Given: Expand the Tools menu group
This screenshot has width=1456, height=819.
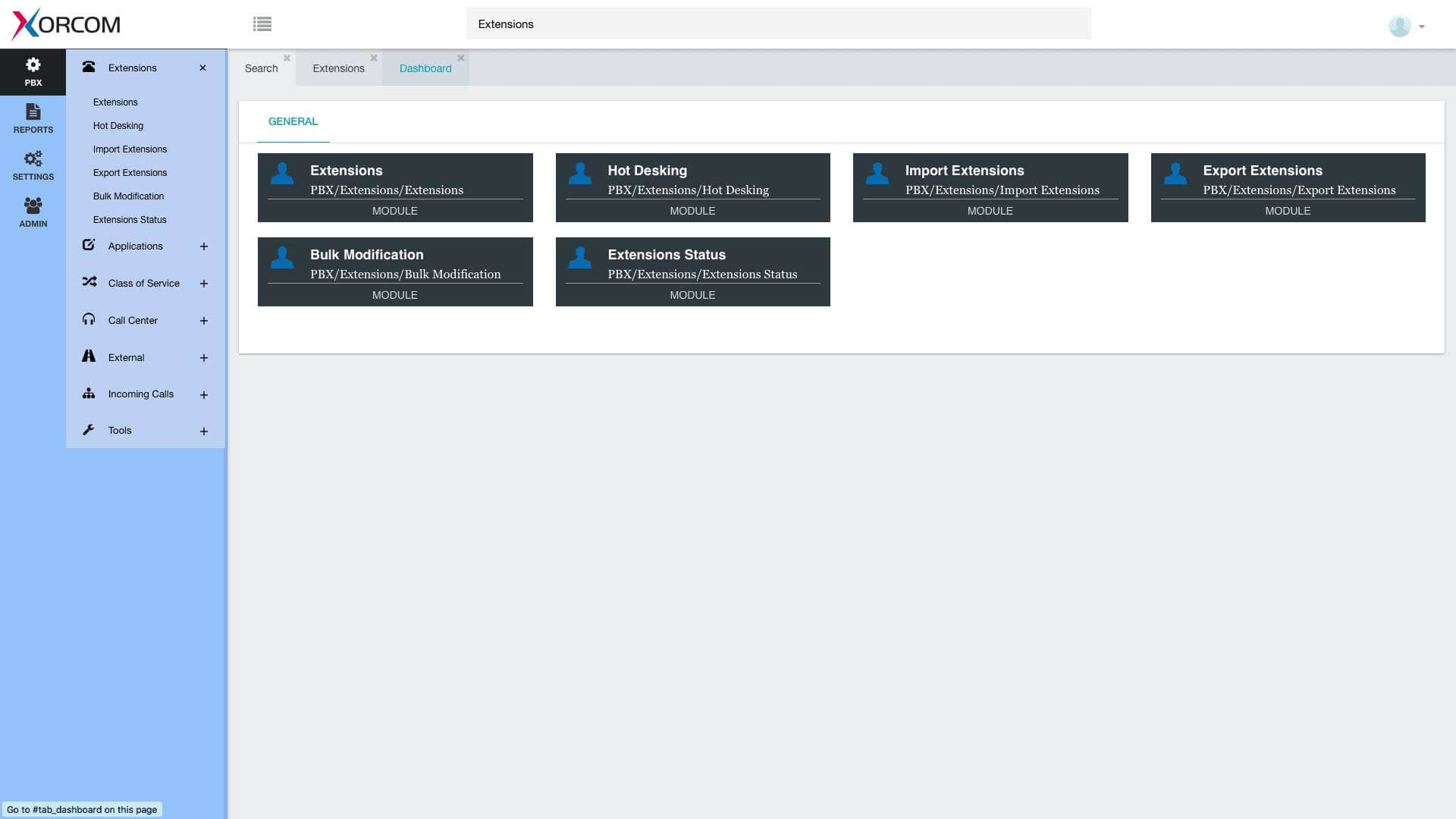Looking at the screenshot, I should point(203,431).
